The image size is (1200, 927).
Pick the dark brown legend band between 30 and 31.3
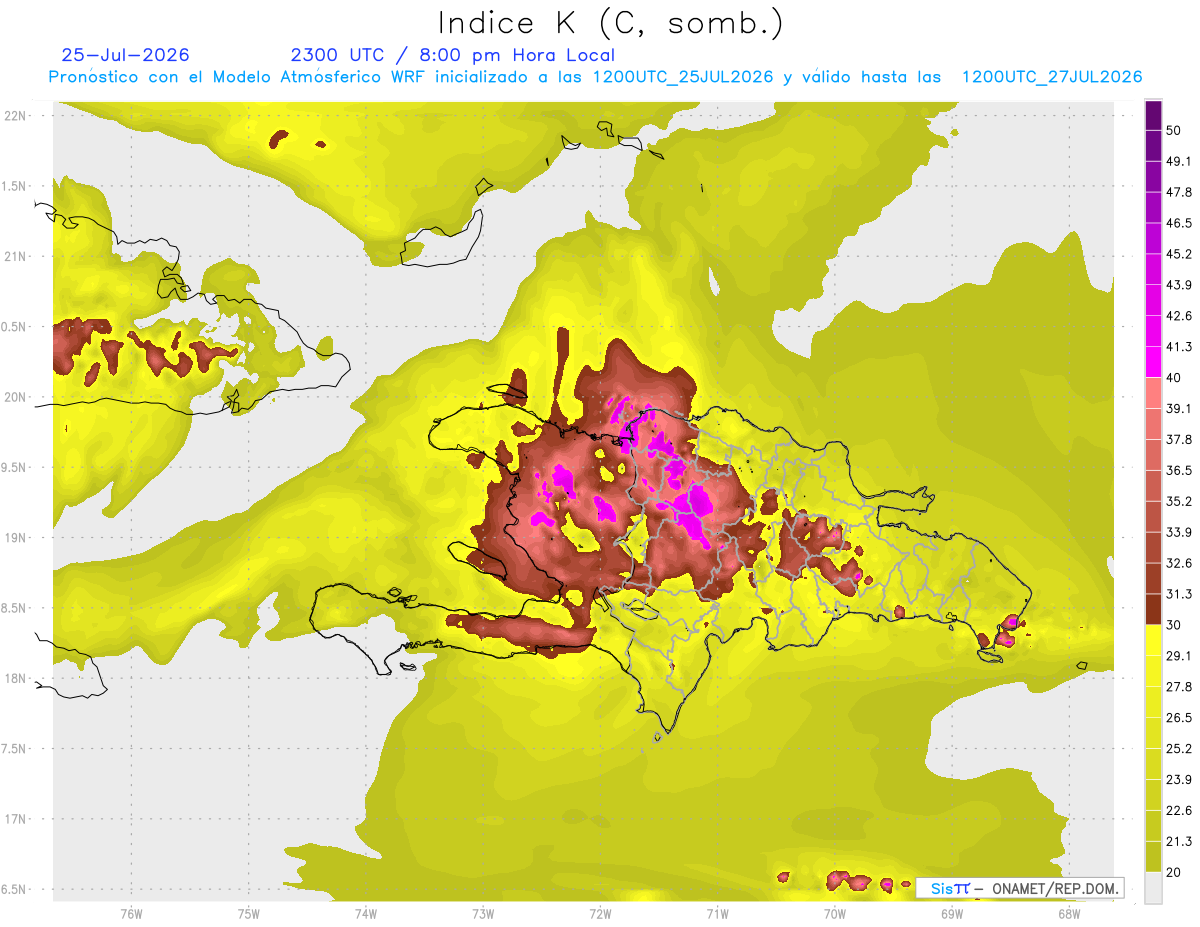tap(1153, 609)
